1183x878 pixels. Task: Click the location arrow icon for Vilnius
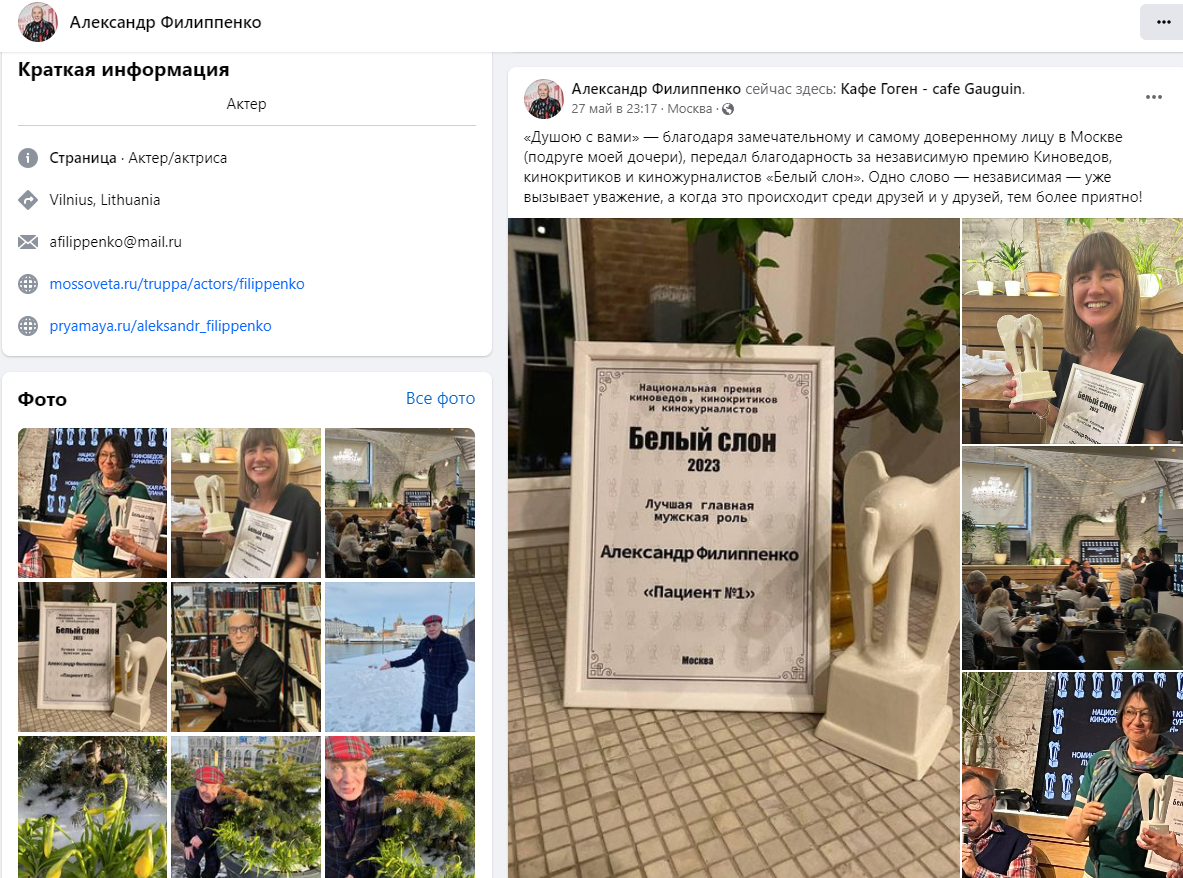click(x=28, y=200)
